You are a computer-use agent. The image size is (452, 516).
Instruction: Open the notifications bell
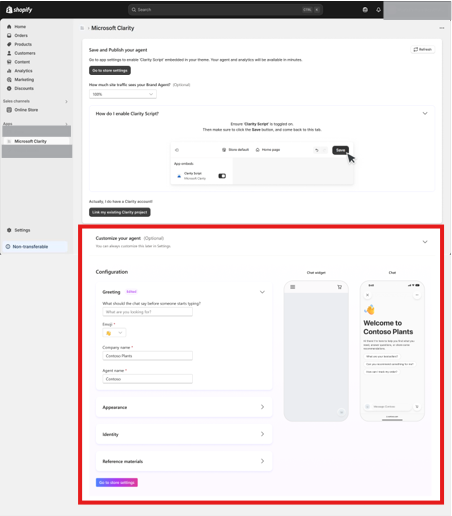[x=378, y=10]
